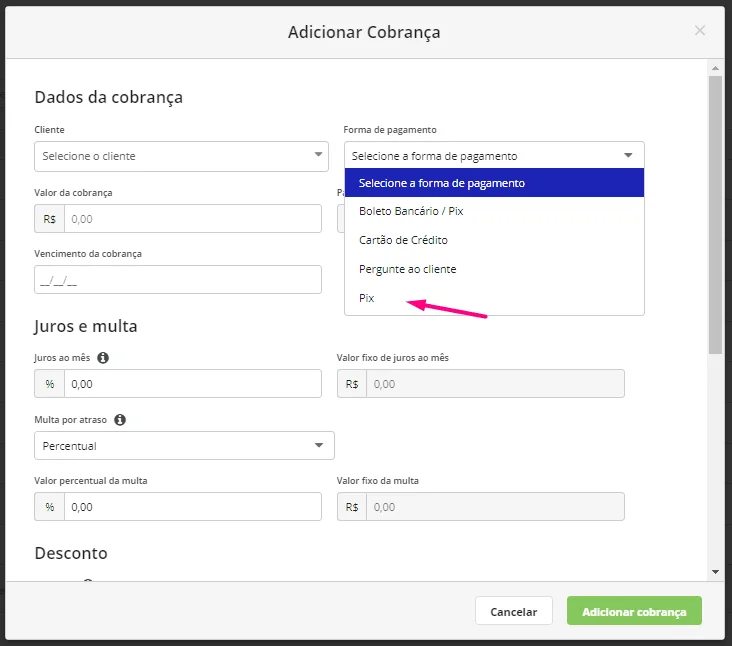This screenshot has height=646, width=732.
Task: Click the info icon beside Multa por atraso
Action: (120, 420)
